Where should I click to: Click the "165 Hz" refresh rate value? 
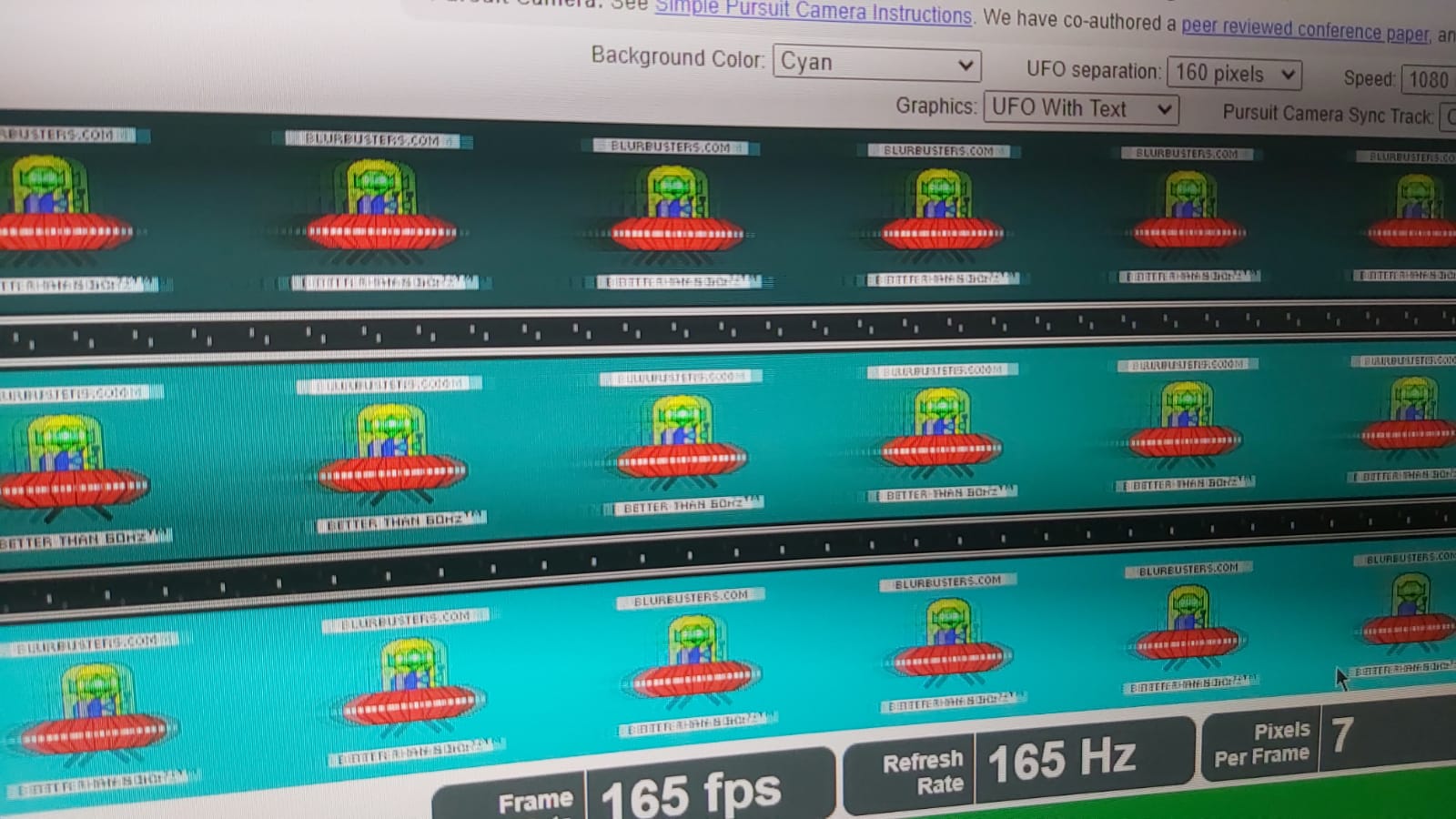point(1062,759)
